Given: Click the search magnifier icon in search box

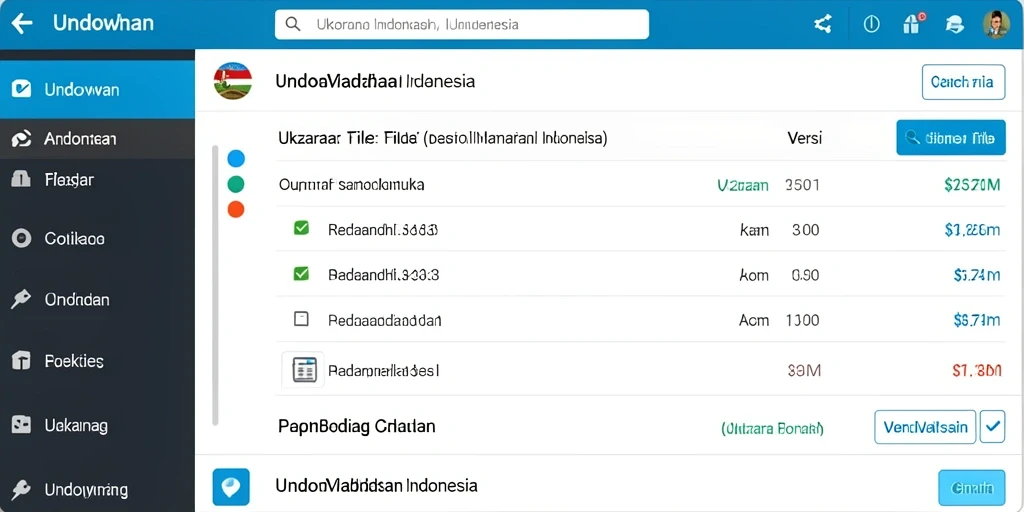Looking at the screenshot, I should (293, 25).
